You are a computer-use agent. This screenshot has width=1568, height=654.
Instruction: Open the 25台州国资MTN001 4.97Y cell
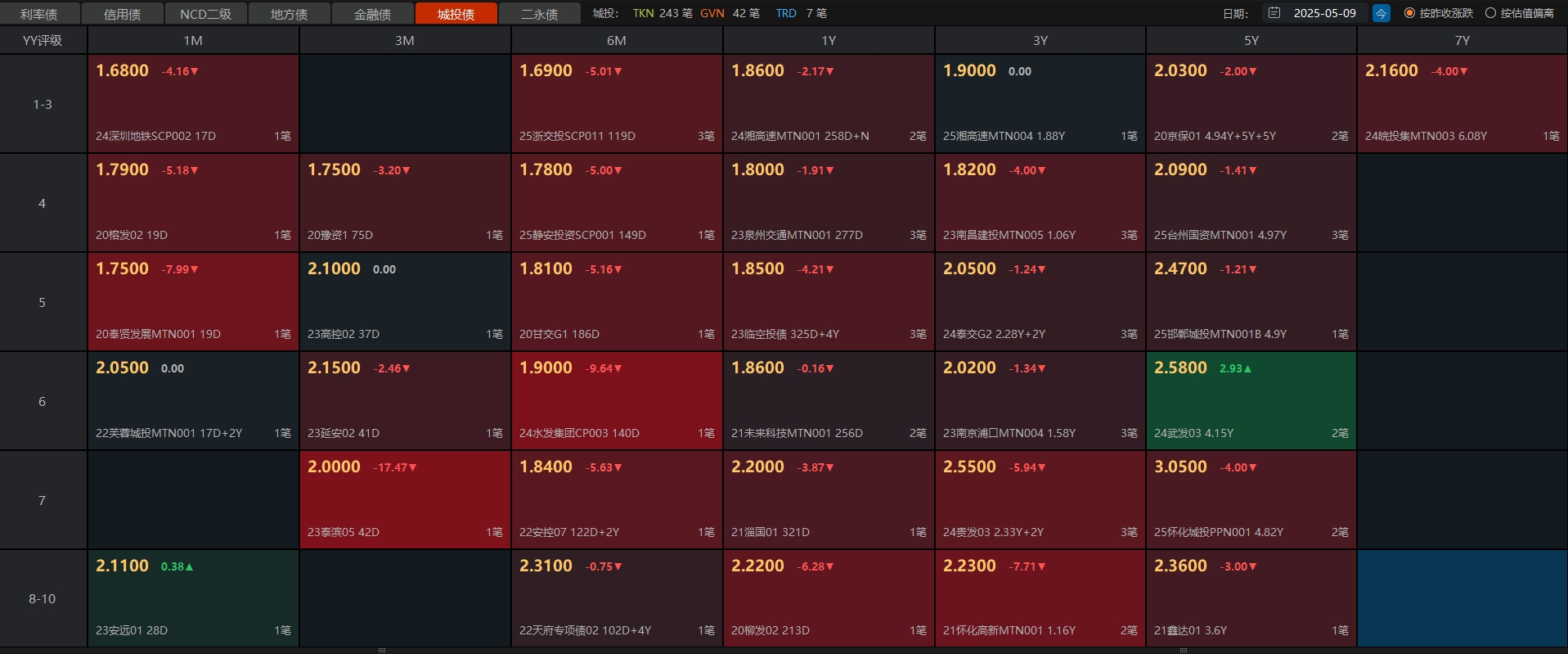coord(1251,203)
